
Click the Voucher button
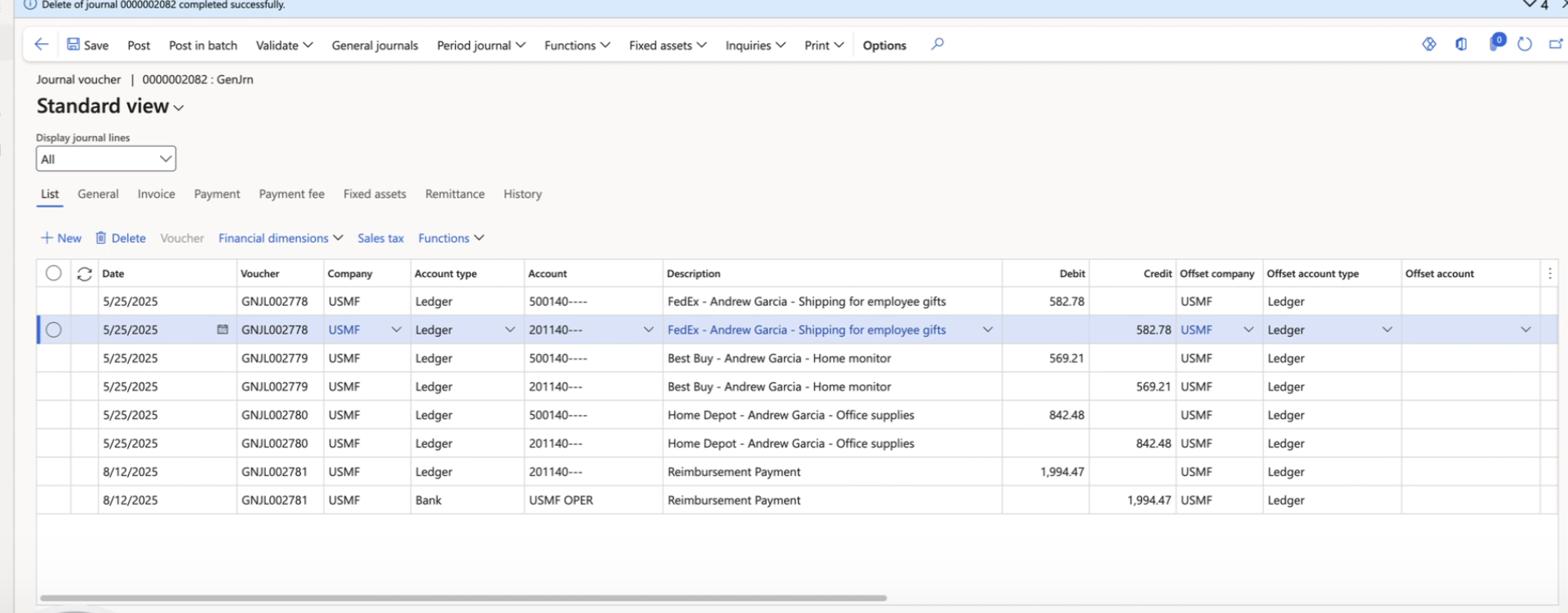pos(182,238)
